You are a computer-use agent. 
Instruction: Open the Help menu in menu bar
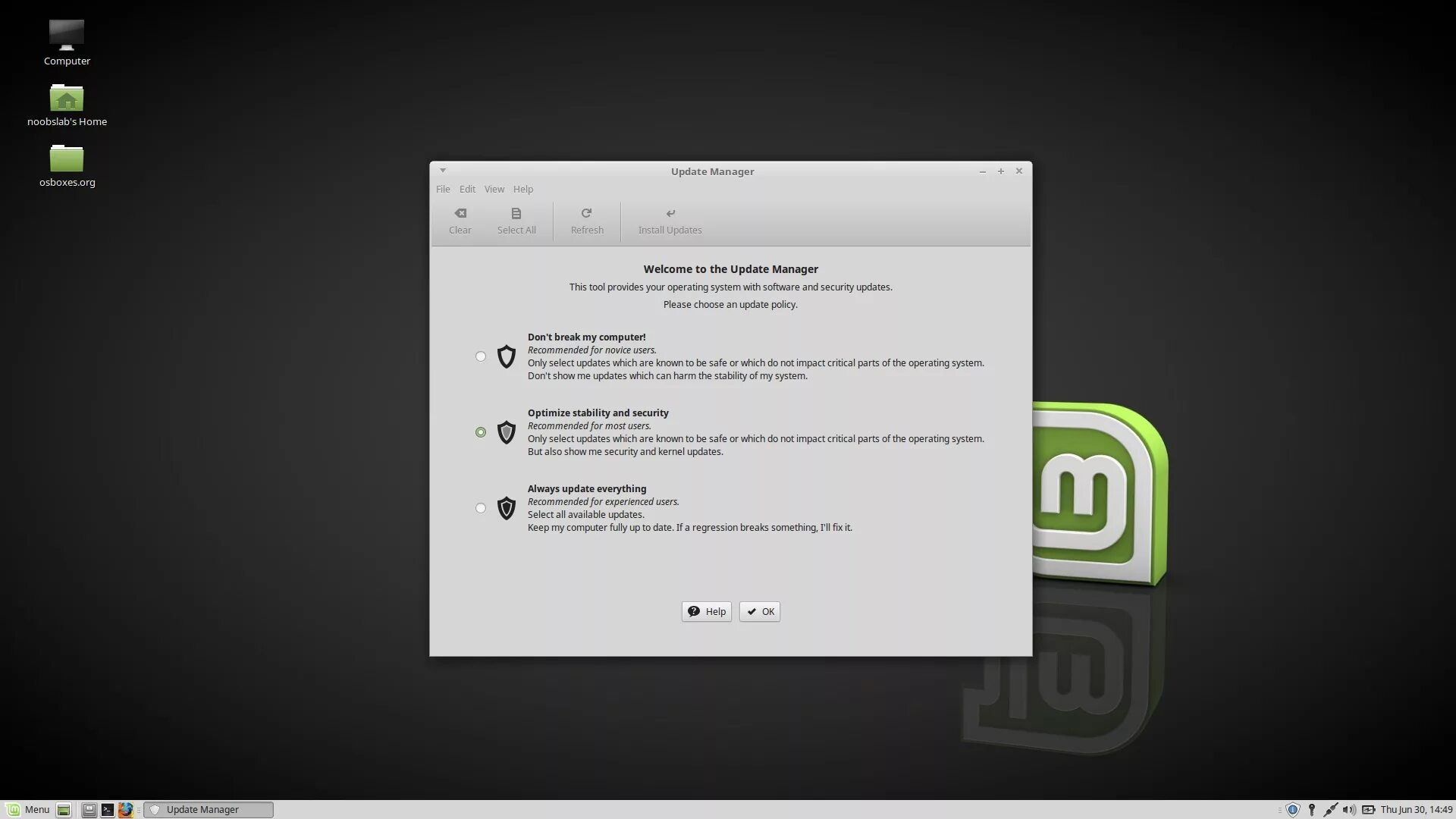(523, 189)
